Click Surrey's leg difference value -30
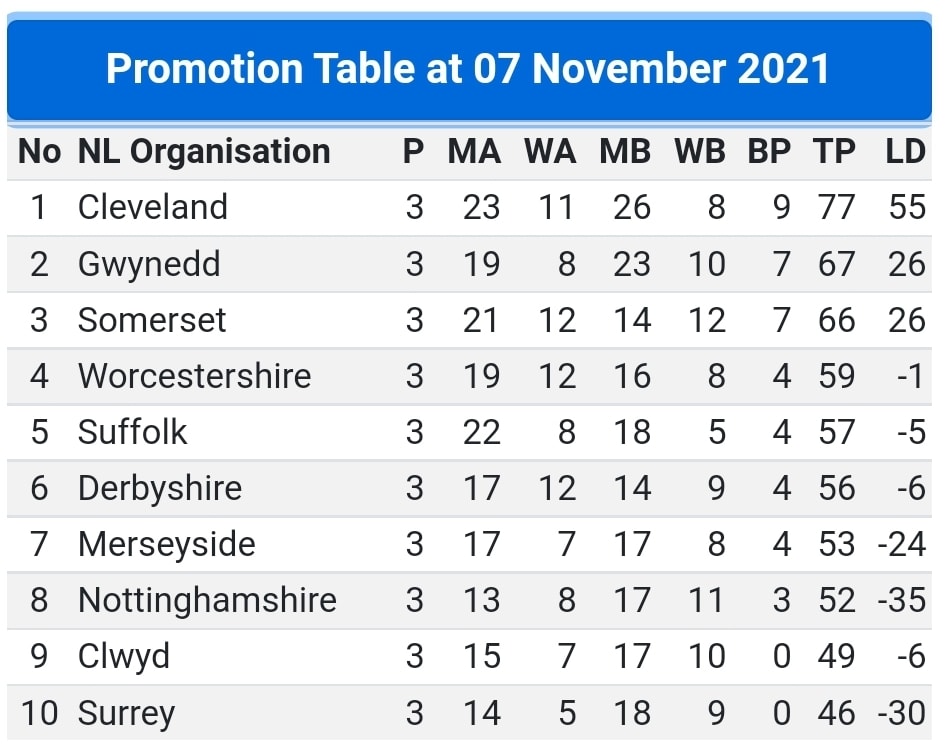This screenshot has width=947, height=746. (902, 713)
